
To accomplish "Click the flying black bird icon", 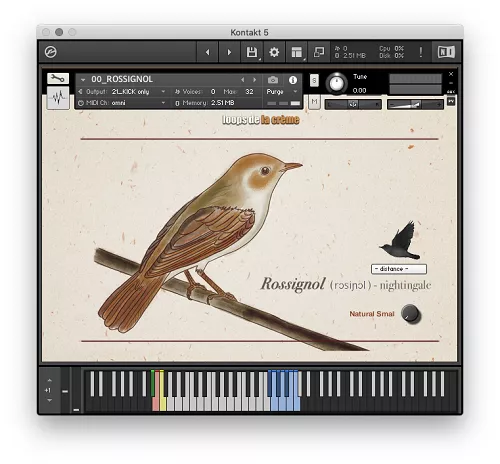I will pos(401,240).
